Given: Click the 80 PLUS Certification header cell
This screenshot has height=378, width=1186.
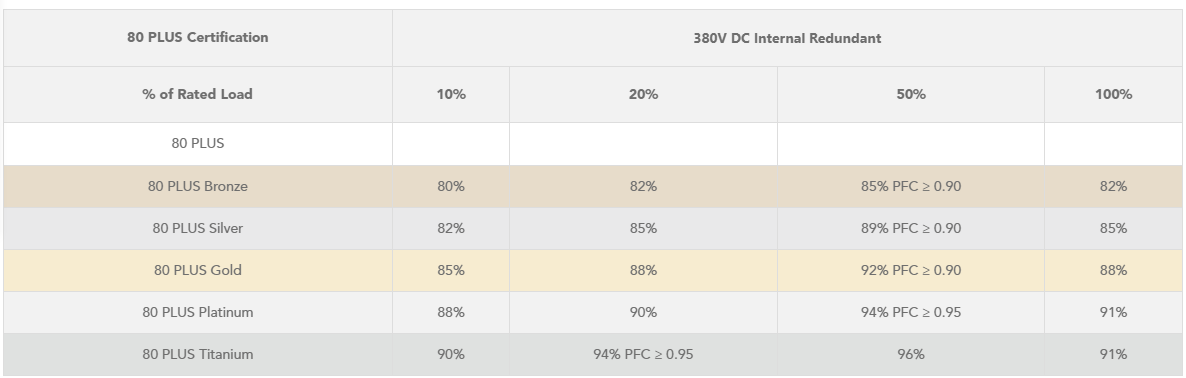Looking at the screenshot, I should [x=197, y=38].
